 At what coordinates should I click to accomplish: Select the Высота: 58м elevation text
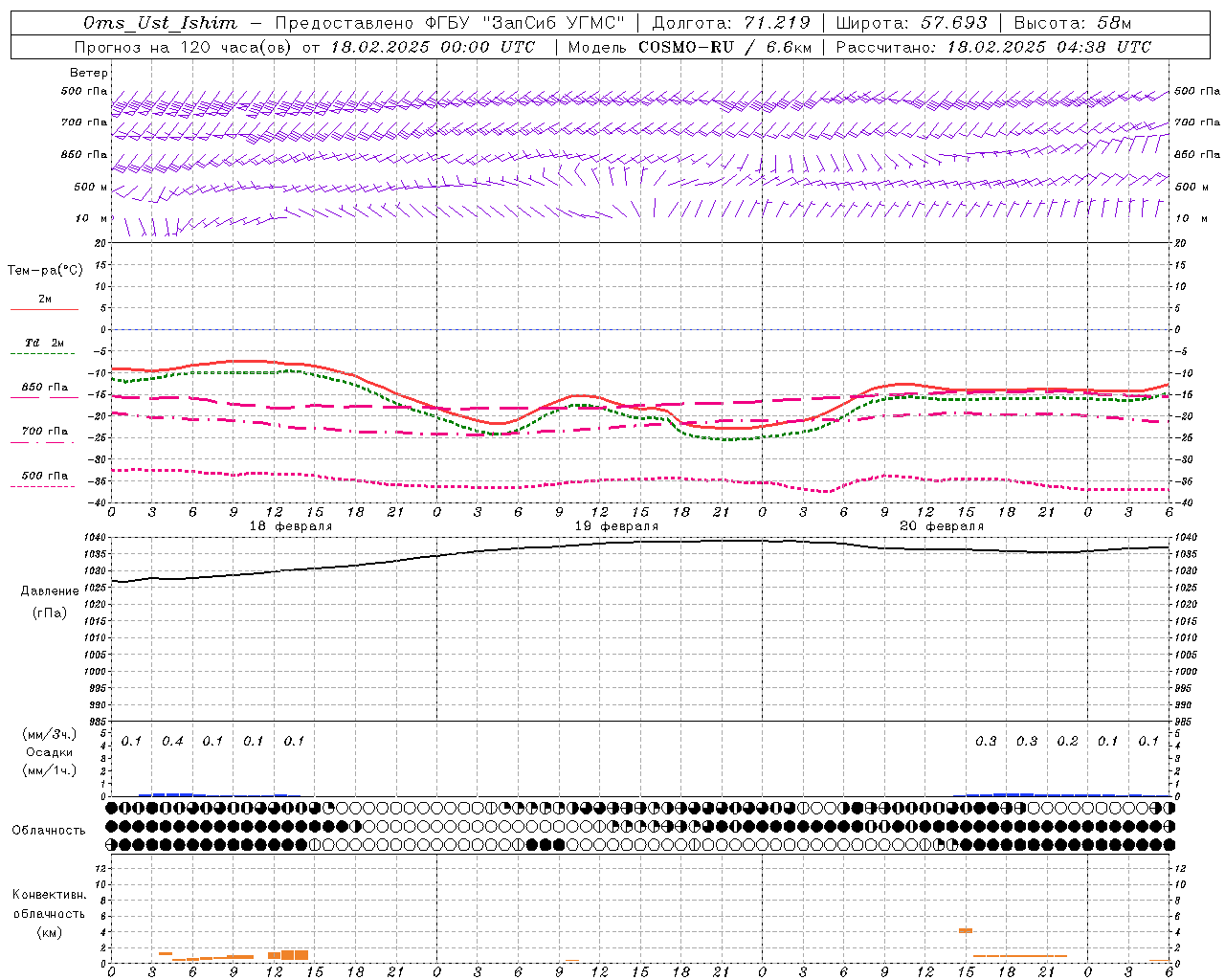(1073, 23)
